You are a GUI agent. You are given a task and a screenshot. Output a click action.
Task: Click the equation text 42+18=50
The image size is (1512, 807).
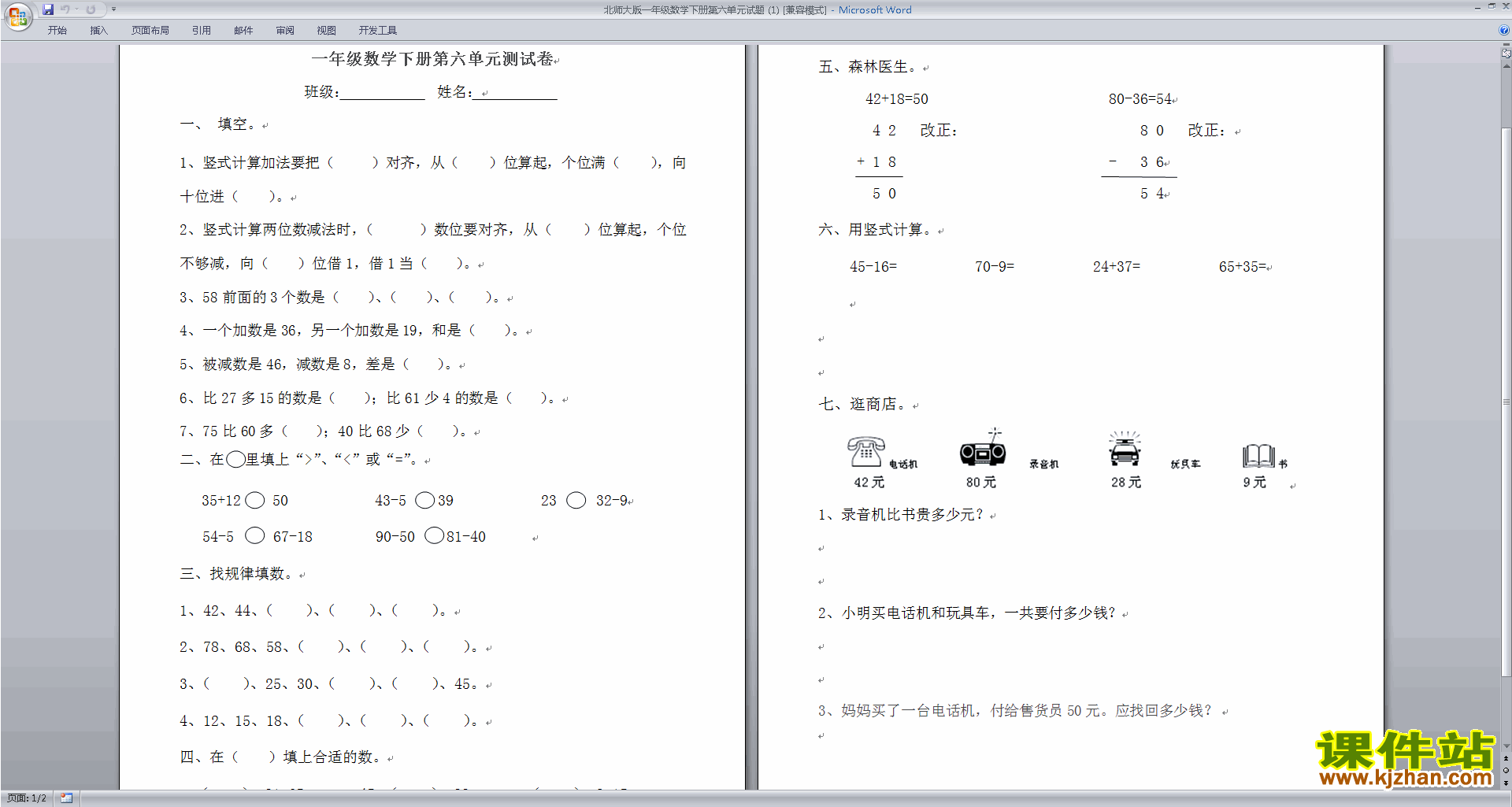pyautogui.click(x=897, y=99)
